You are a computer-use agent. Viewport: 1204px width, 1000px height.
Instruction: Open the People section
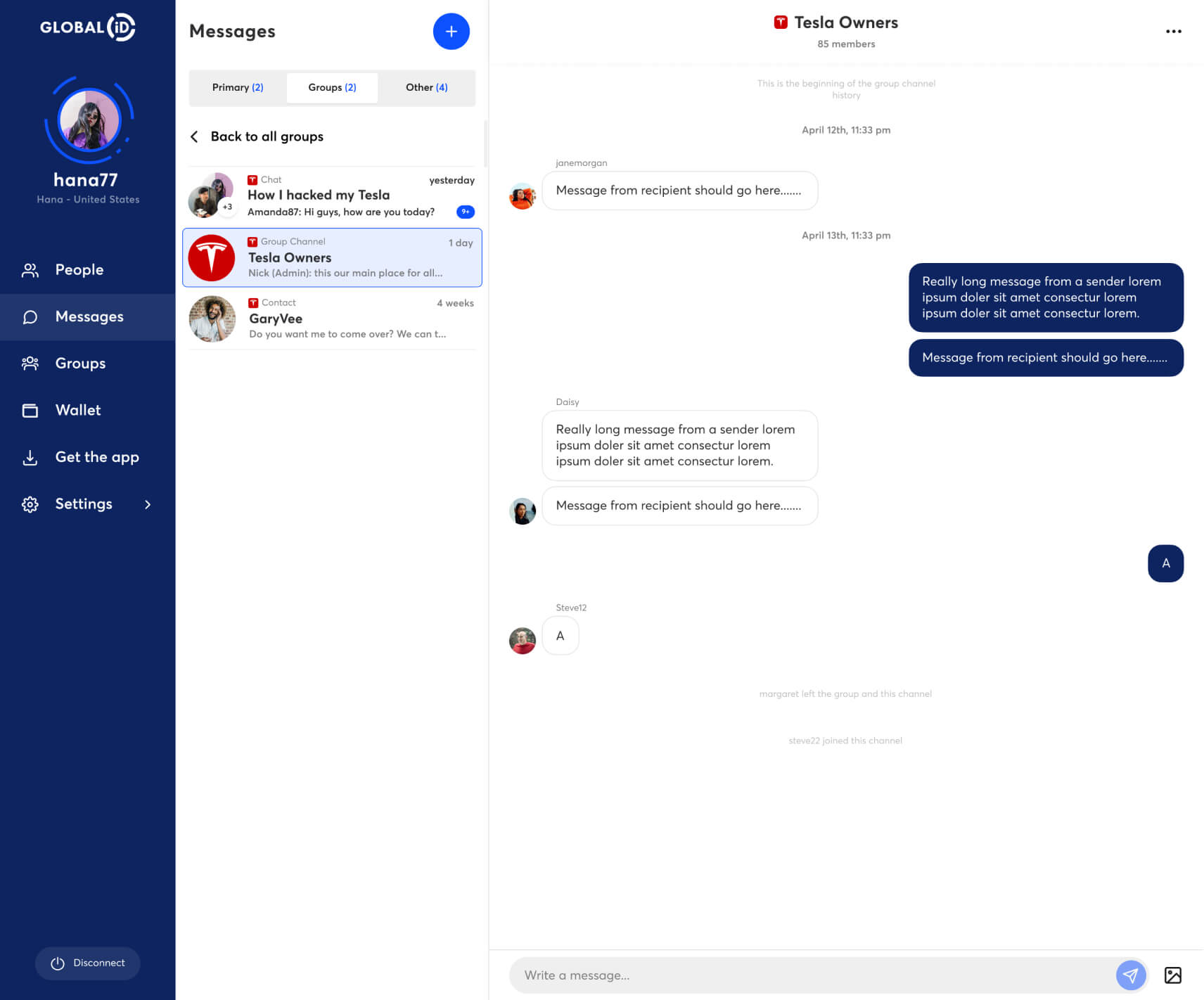pos(88,270)
